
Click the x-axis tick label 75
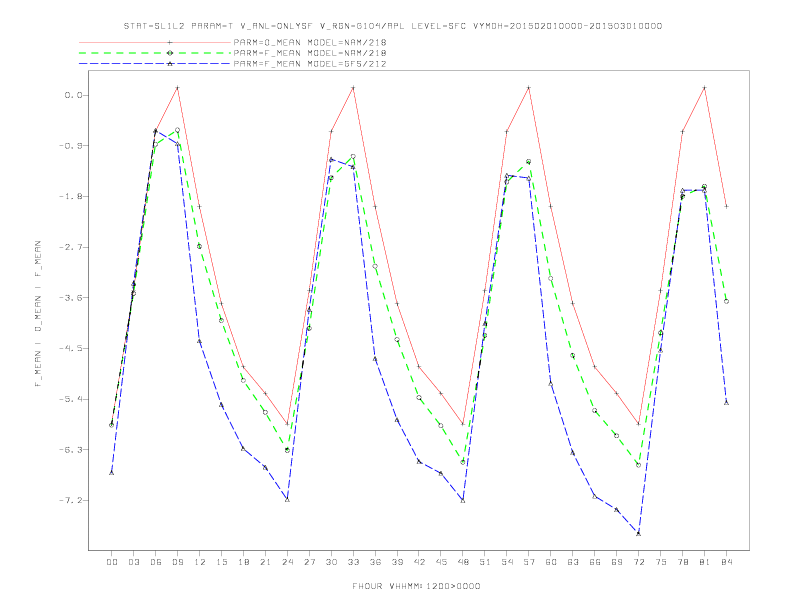(661, 562)
